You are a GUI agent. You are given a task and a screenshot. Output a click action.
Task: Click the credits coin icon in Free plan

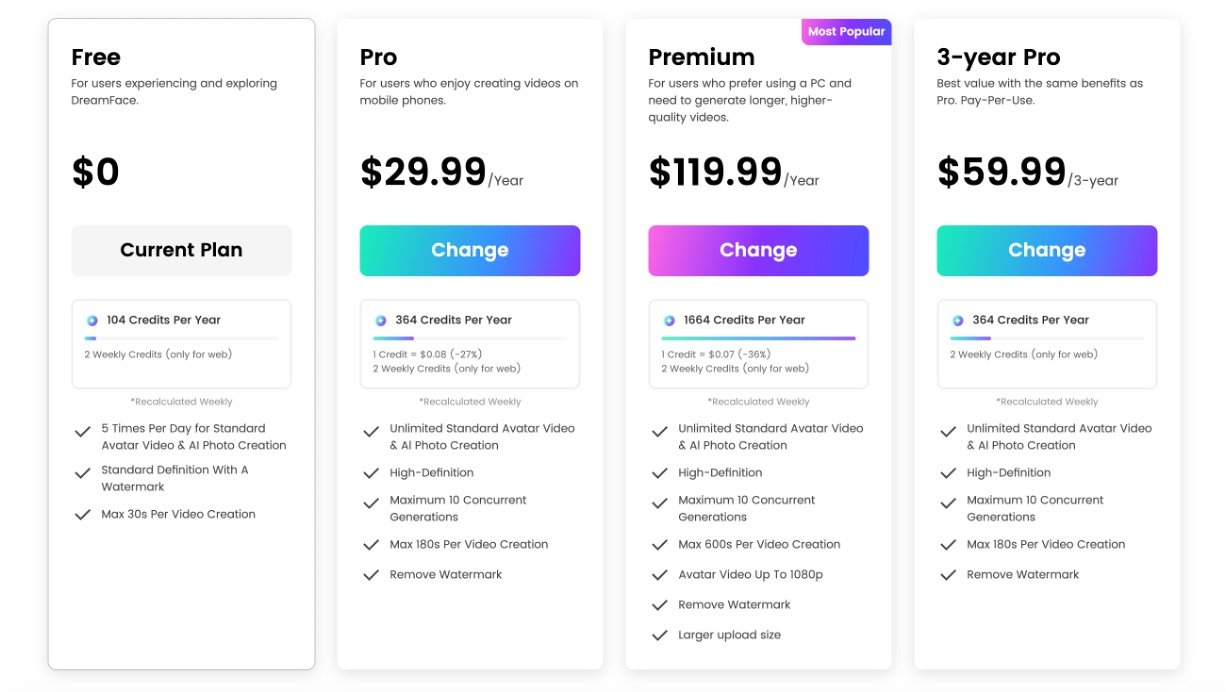point(92,320)
